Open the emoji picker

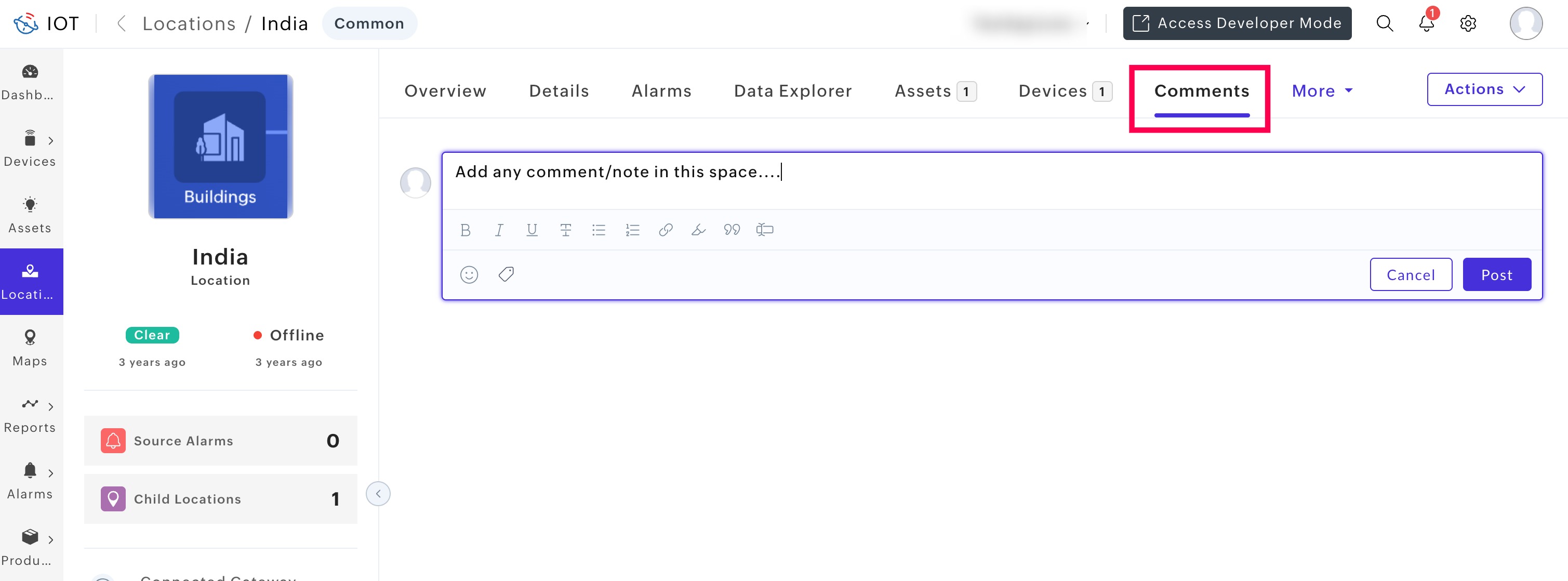469,275
